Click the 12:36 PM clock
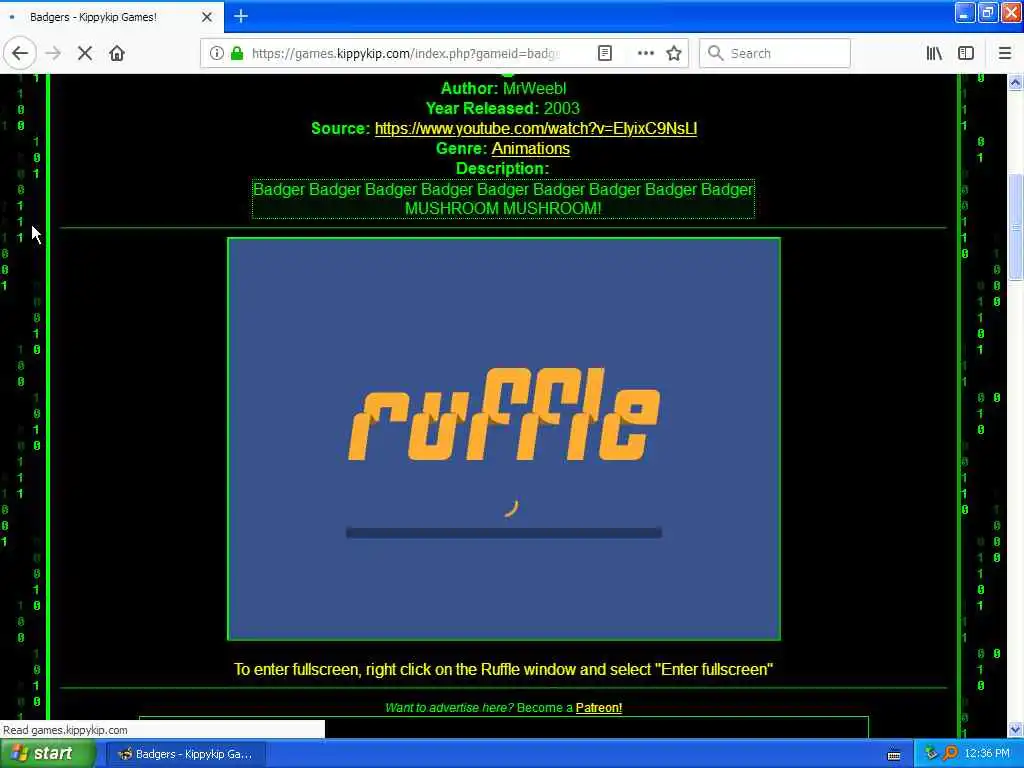Viewport: 1024px width, 768px height. (987, 754)
